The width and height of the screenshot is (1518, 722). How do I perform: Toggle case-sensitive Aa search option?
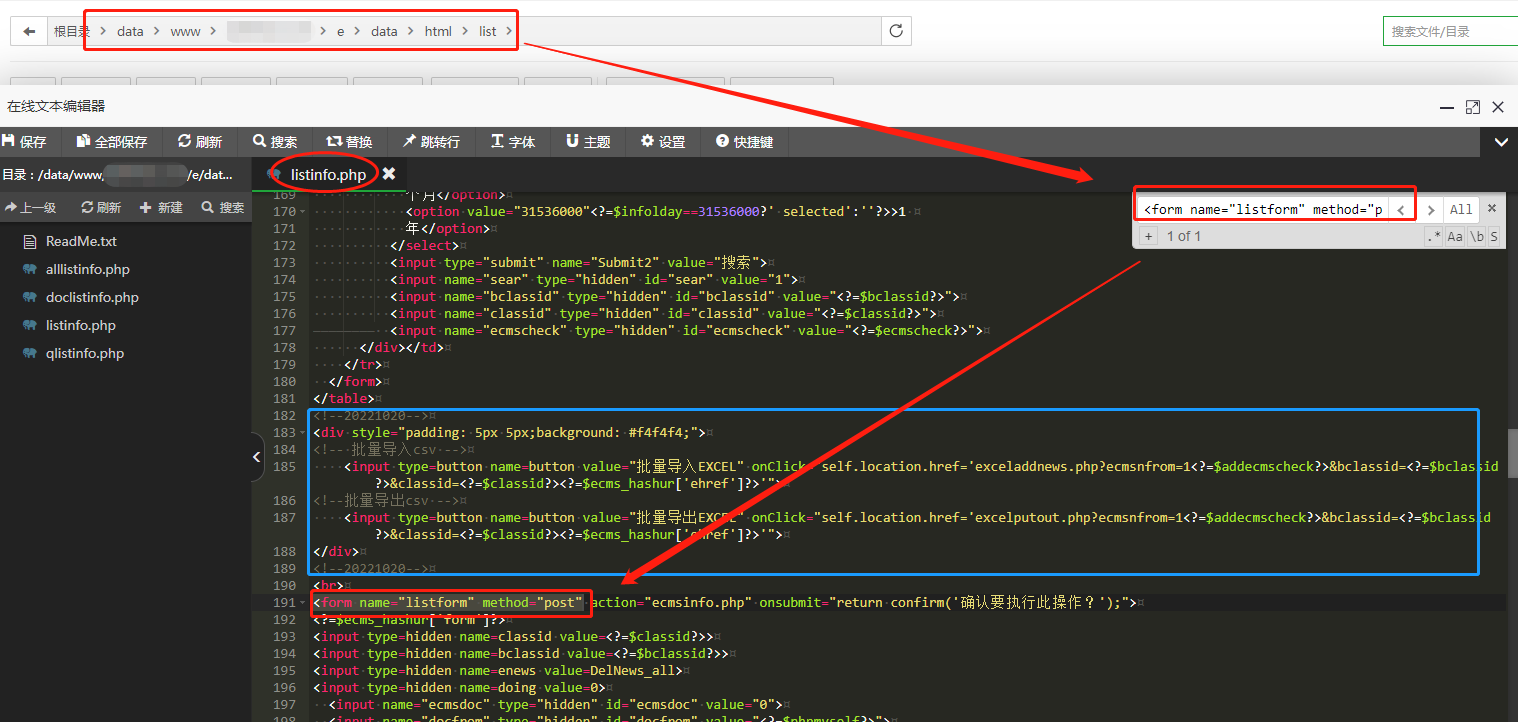point(1455,236)
